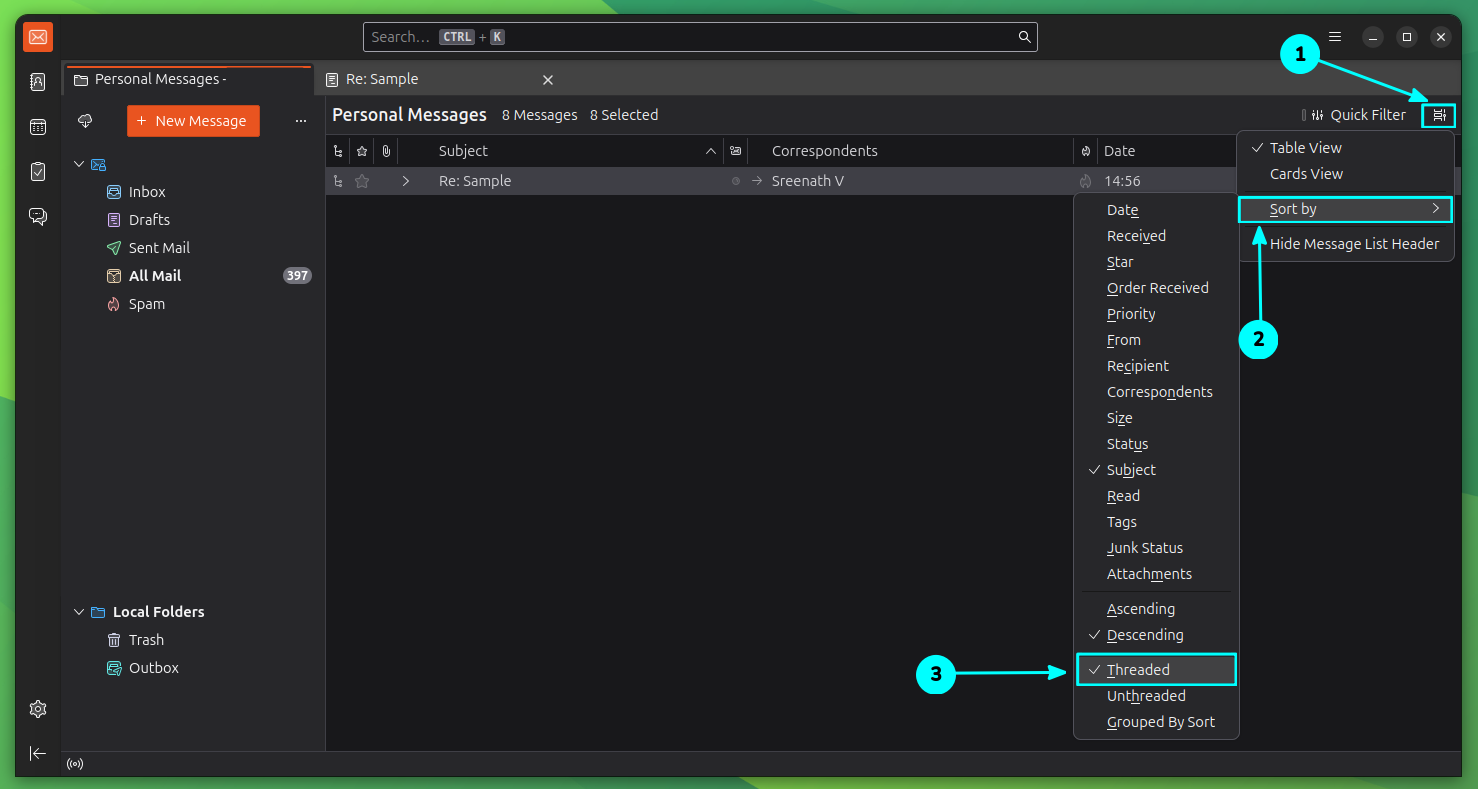Click the New Message button
This screenshot has width=1478, height=789.
pos(193,120)
